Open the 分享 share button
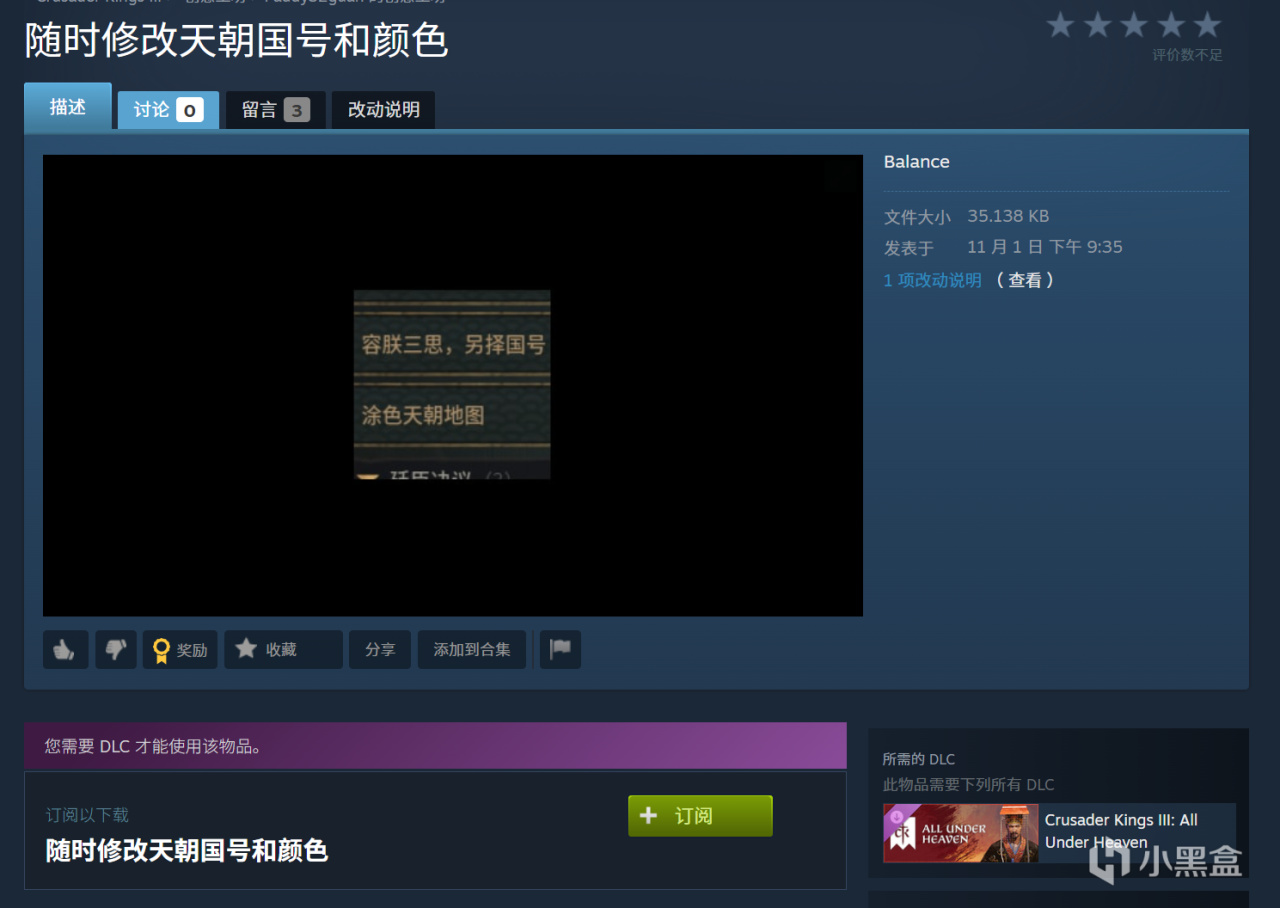The image size is (1280, 908). (x=380, y=650)
